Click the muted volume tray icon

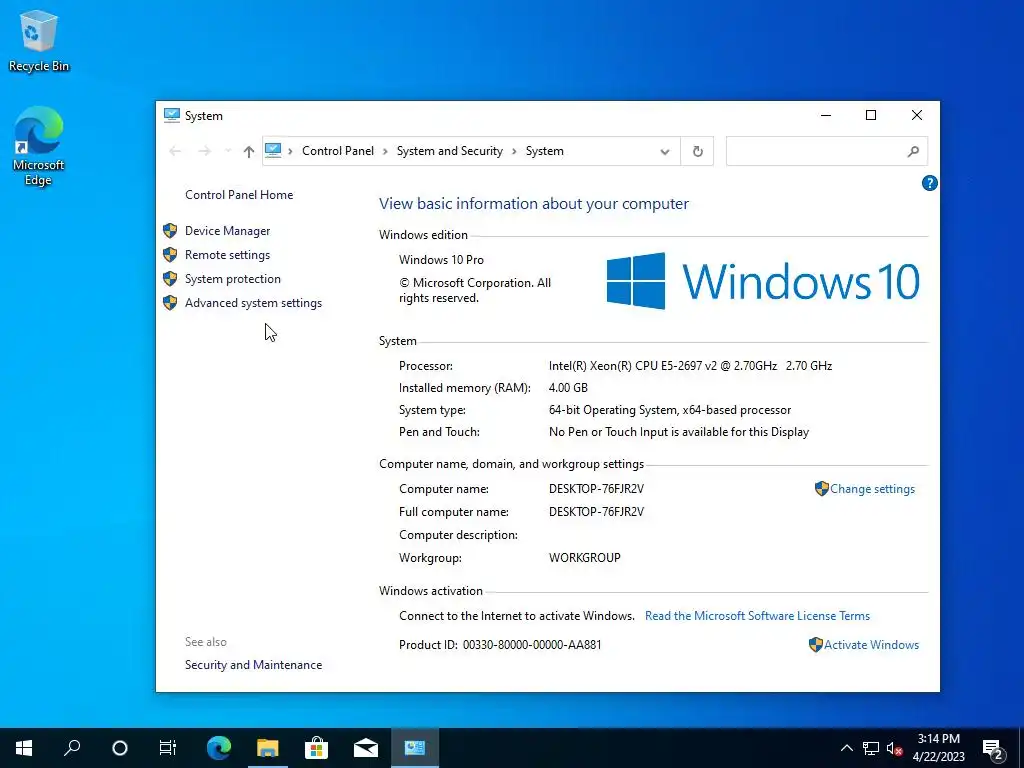(x=895, y=748)
